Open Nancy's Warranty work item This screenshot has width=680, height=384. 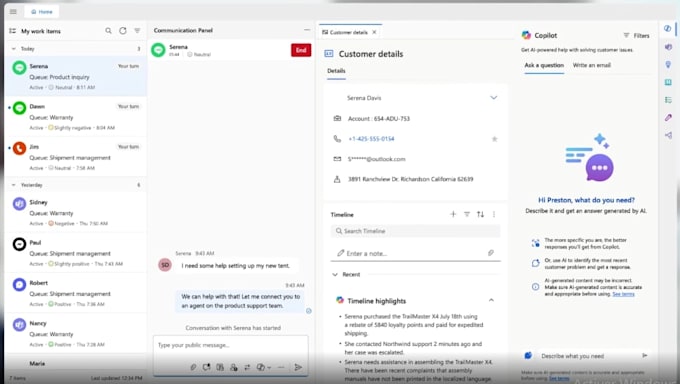pos(76,334)
